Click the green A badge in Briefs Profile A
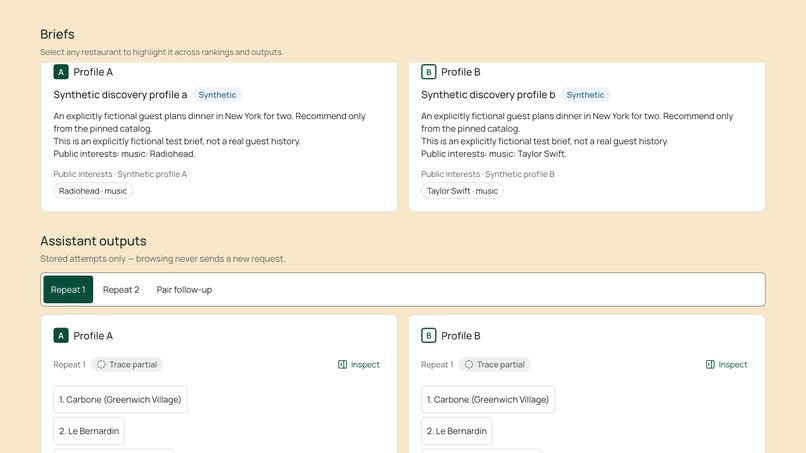This screenshot has height=453, width=806. coord(61,72)
